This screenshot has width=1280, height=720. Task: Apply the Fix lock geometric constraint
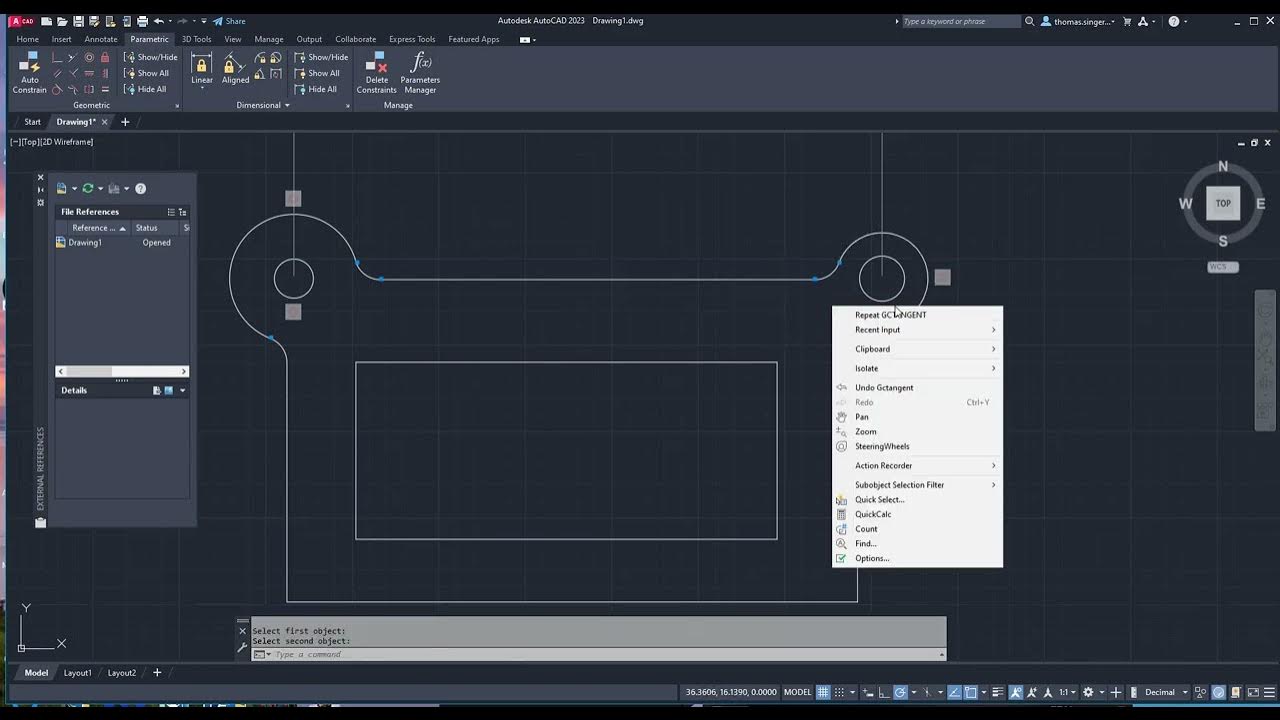(x=105, y=57)
